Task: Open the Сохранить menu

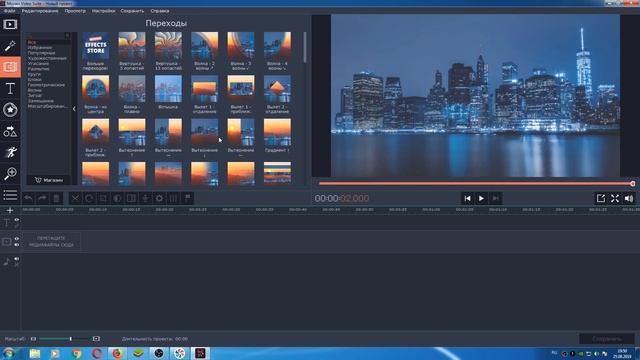Action: click(132, 11)
